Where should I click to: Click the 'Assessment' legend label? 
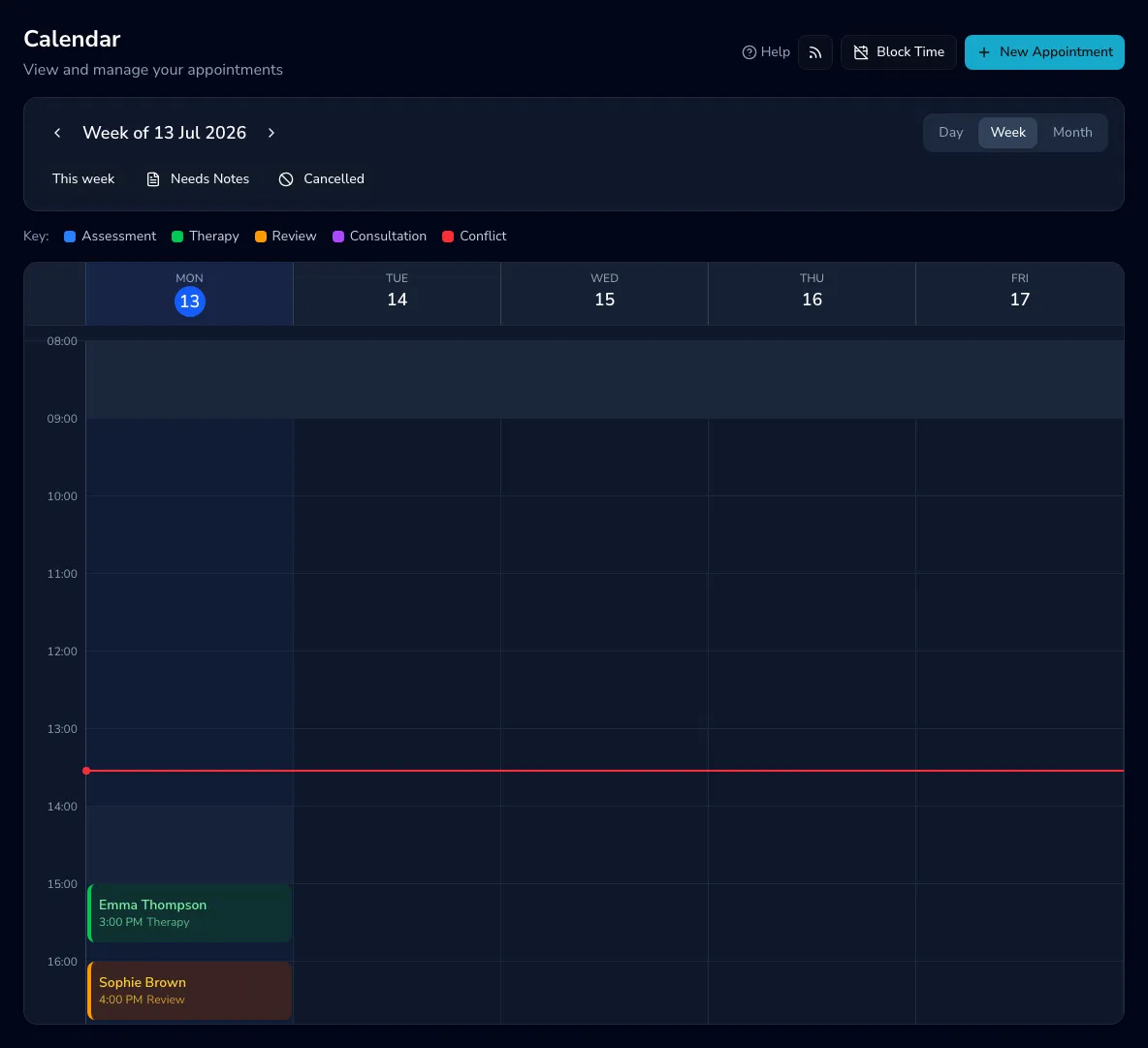coord(119,237)
